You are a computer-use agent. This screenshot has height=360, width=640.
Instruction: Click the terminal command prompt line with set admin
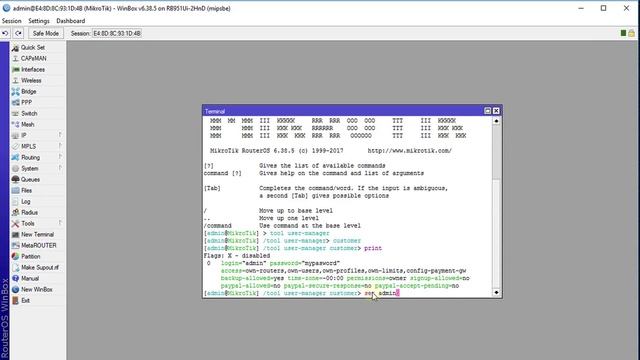tap(302, 293)
